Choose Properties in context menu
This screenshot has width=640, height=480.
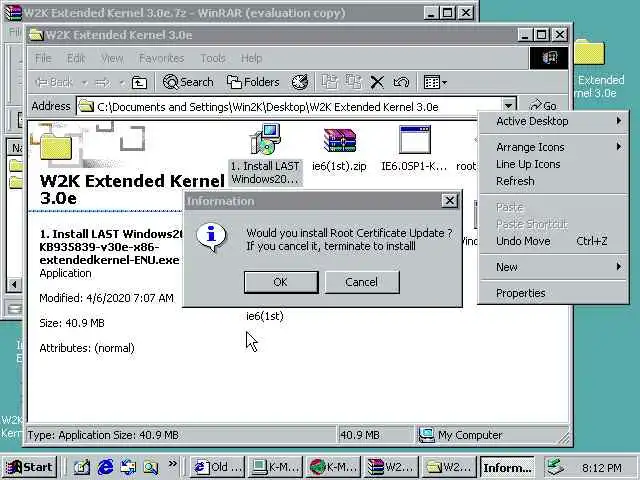click(553, 293)
